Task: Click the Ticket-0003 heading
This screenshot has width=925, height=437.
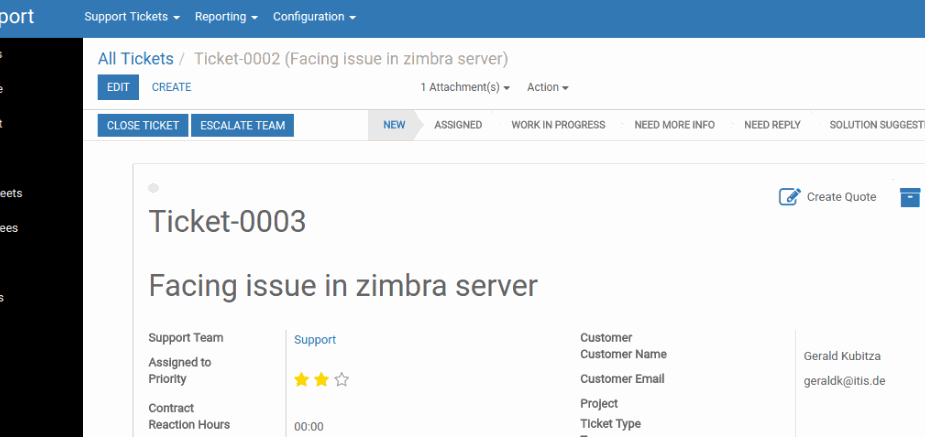Action: point(227,222)
